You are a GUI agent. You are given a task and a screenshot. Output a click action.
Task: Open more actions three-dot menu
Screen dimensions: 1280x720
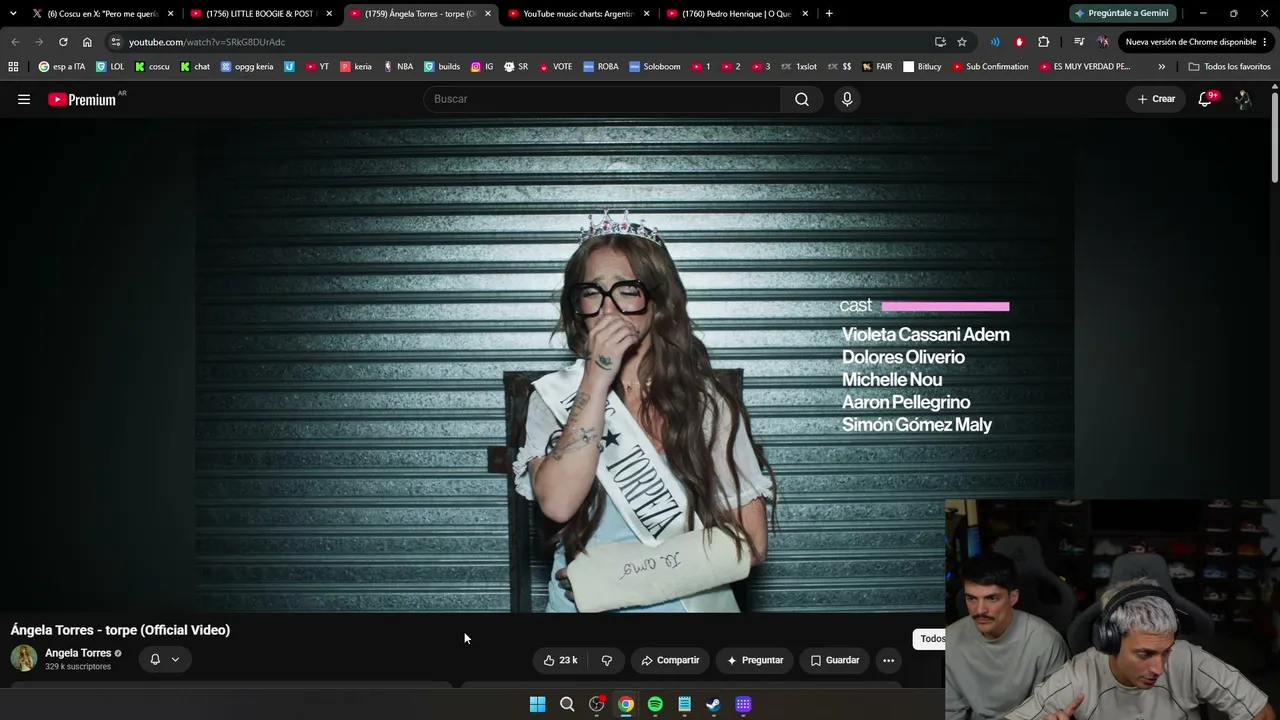point(888,660)
